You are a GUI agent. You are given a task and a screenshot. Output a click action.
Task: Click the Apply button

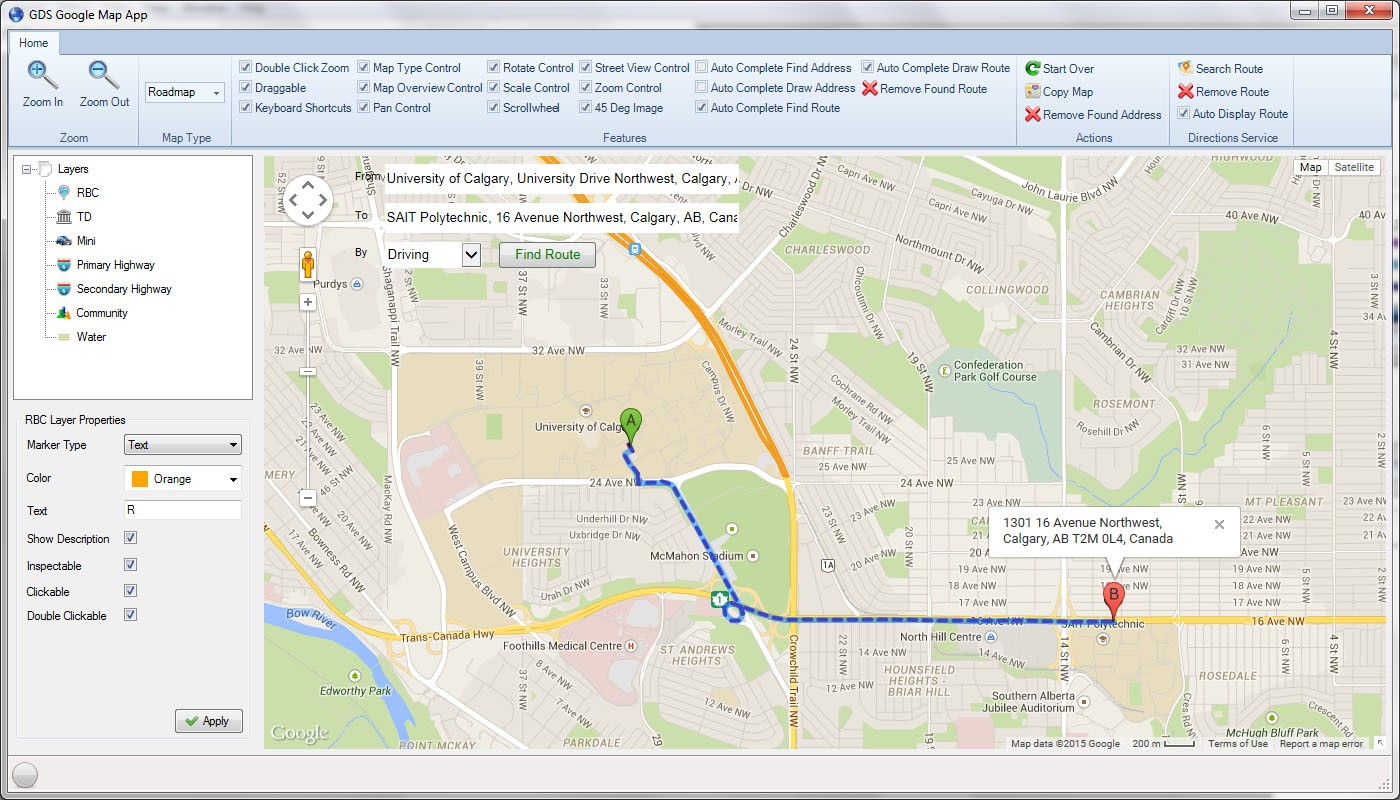(208, 721)
